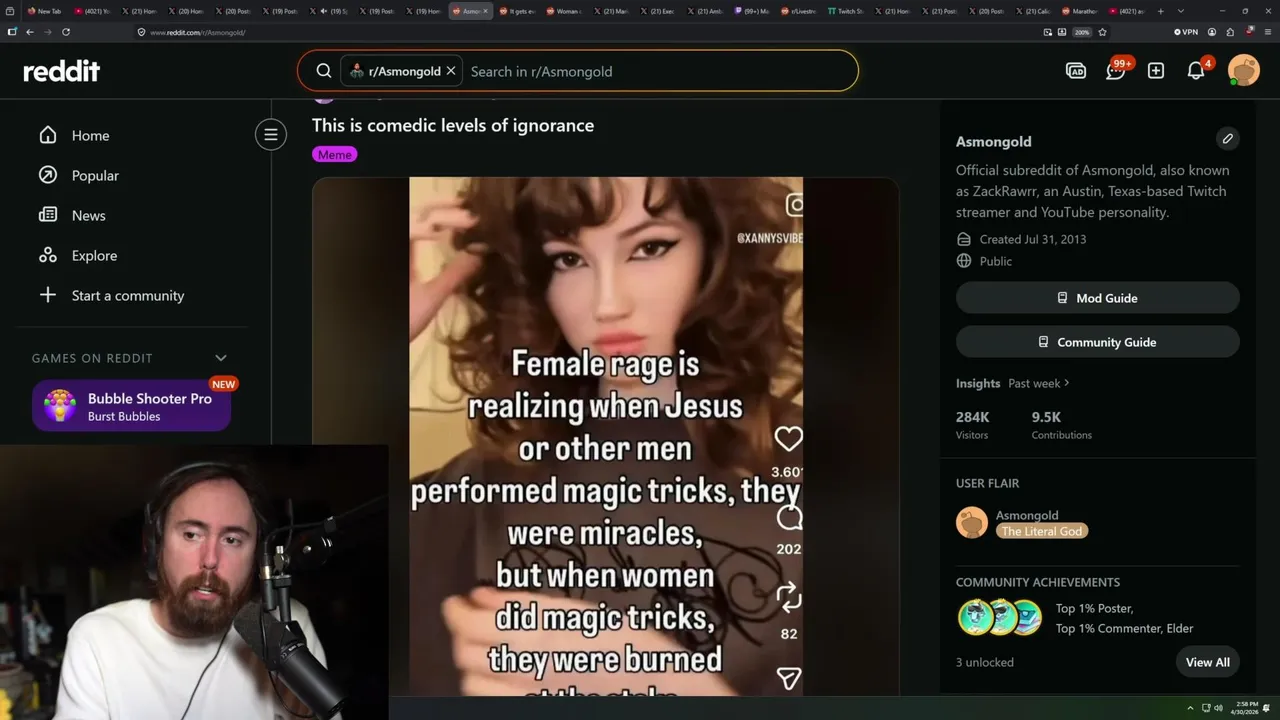Click the video post thumbnail
1280x720 pixels.
click(605, 436)
